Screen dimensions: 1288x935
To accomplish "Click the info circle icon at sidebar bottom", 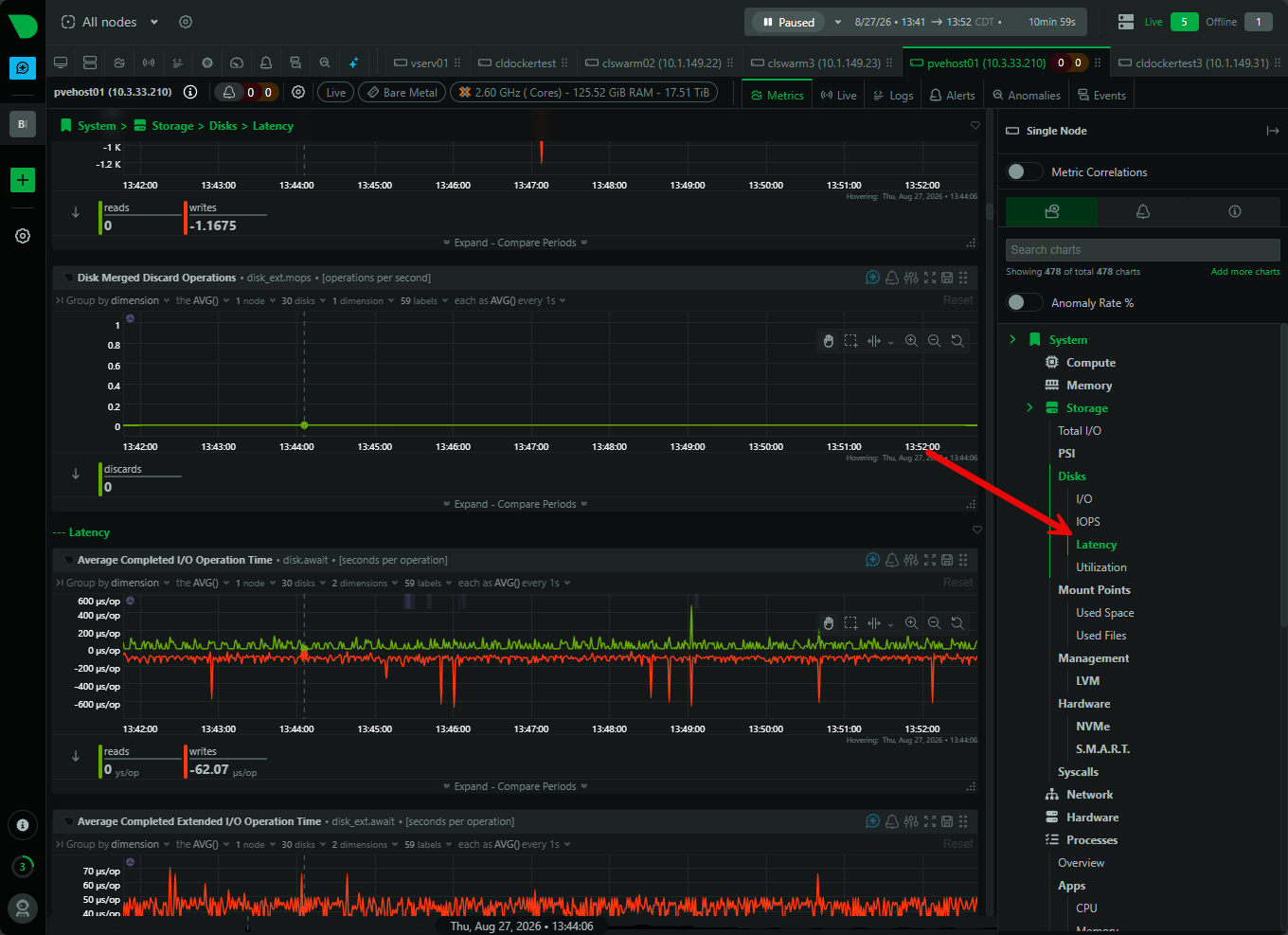I will [23, 825].
